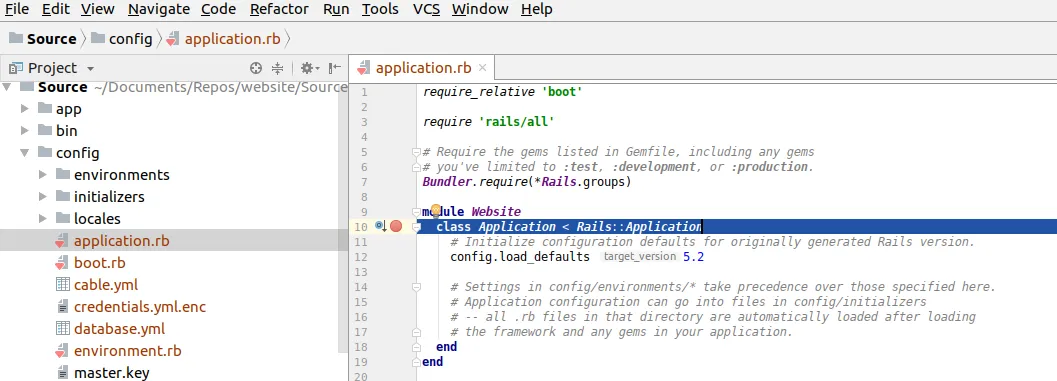Click the Scroll from Source target icon
Screen dimensions: 1057x381
click(x=255, y=68)
